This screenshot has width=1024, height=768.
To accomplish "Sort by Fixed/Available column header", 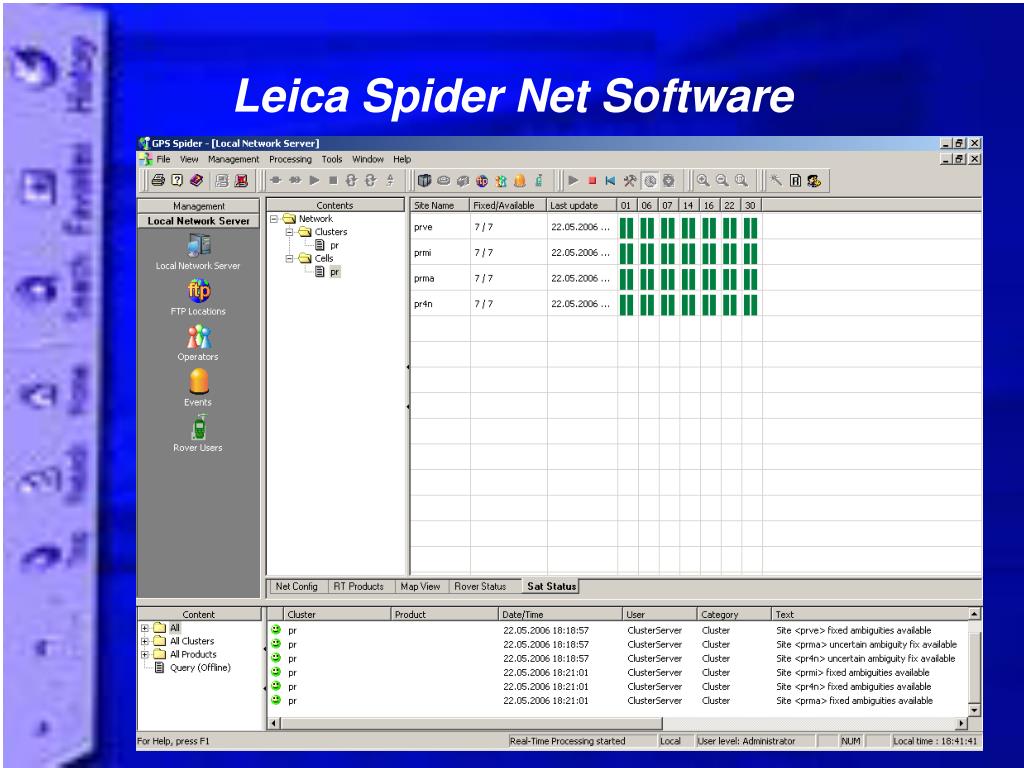I will (x=508, y=205).
